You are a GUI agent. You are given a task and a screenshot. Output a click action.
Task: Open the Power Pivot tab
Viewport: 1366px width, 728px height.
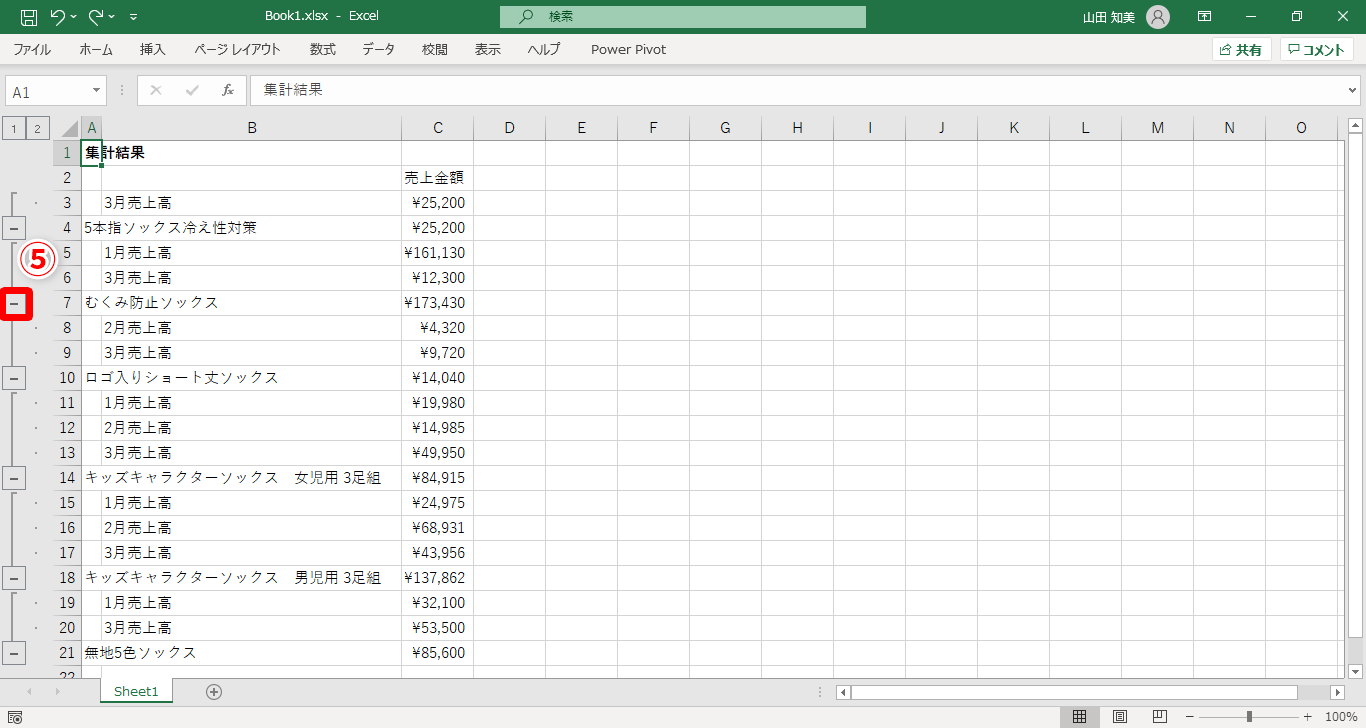point(628,49)
